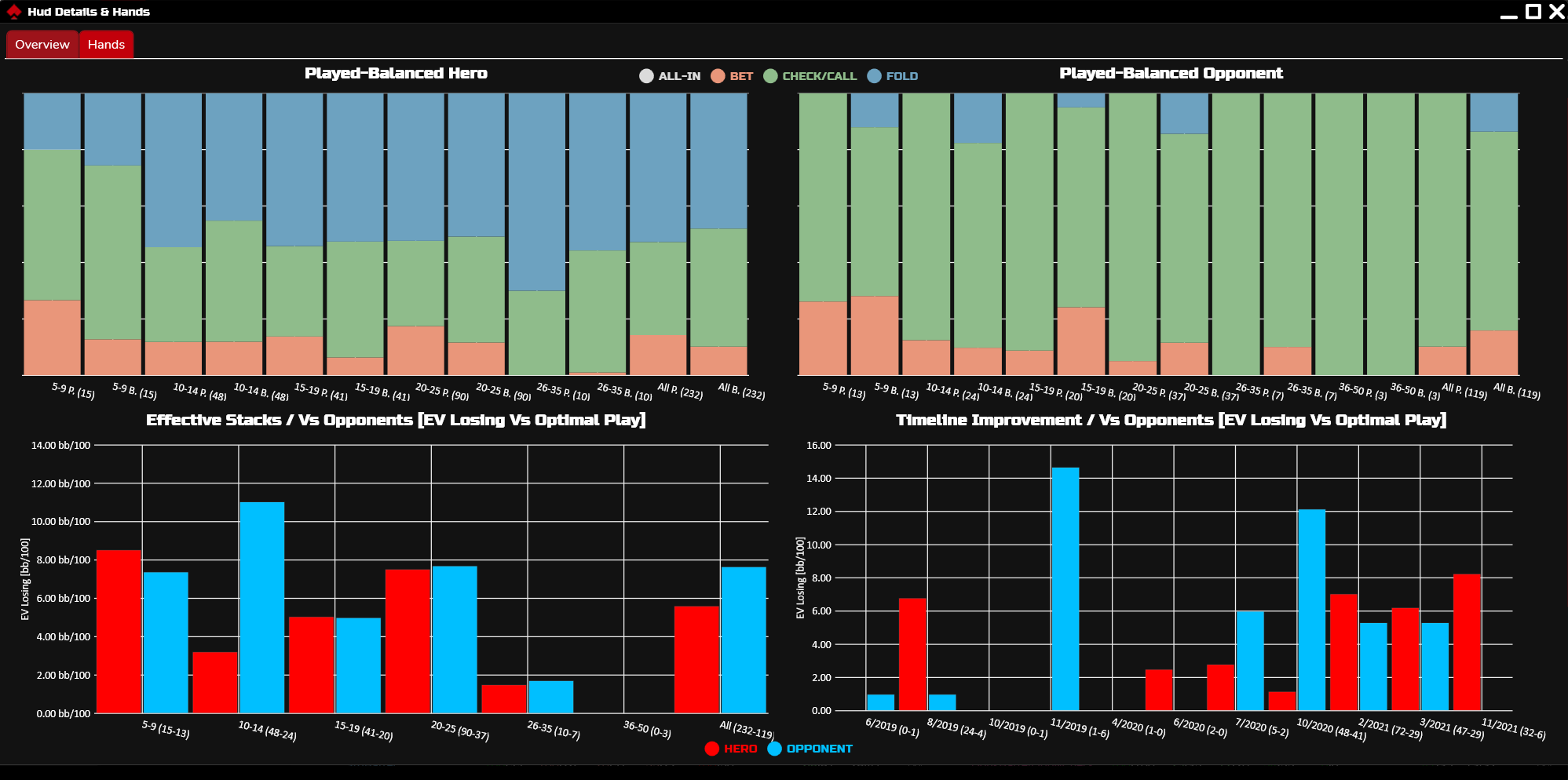Image resolution: width=1568 pixels, height=780 pixels.
Task: Click the blue opponent bar for 10-14 (48-24)
Action: (262, 607)
